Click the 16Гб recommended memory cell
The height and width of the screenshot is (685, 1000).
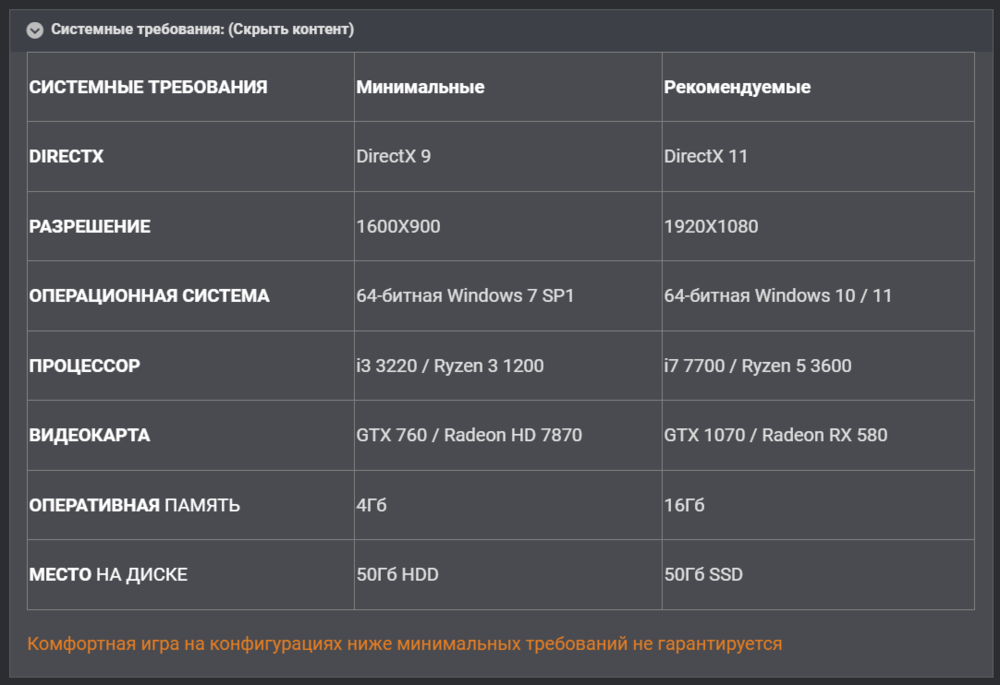pos(684,505)
